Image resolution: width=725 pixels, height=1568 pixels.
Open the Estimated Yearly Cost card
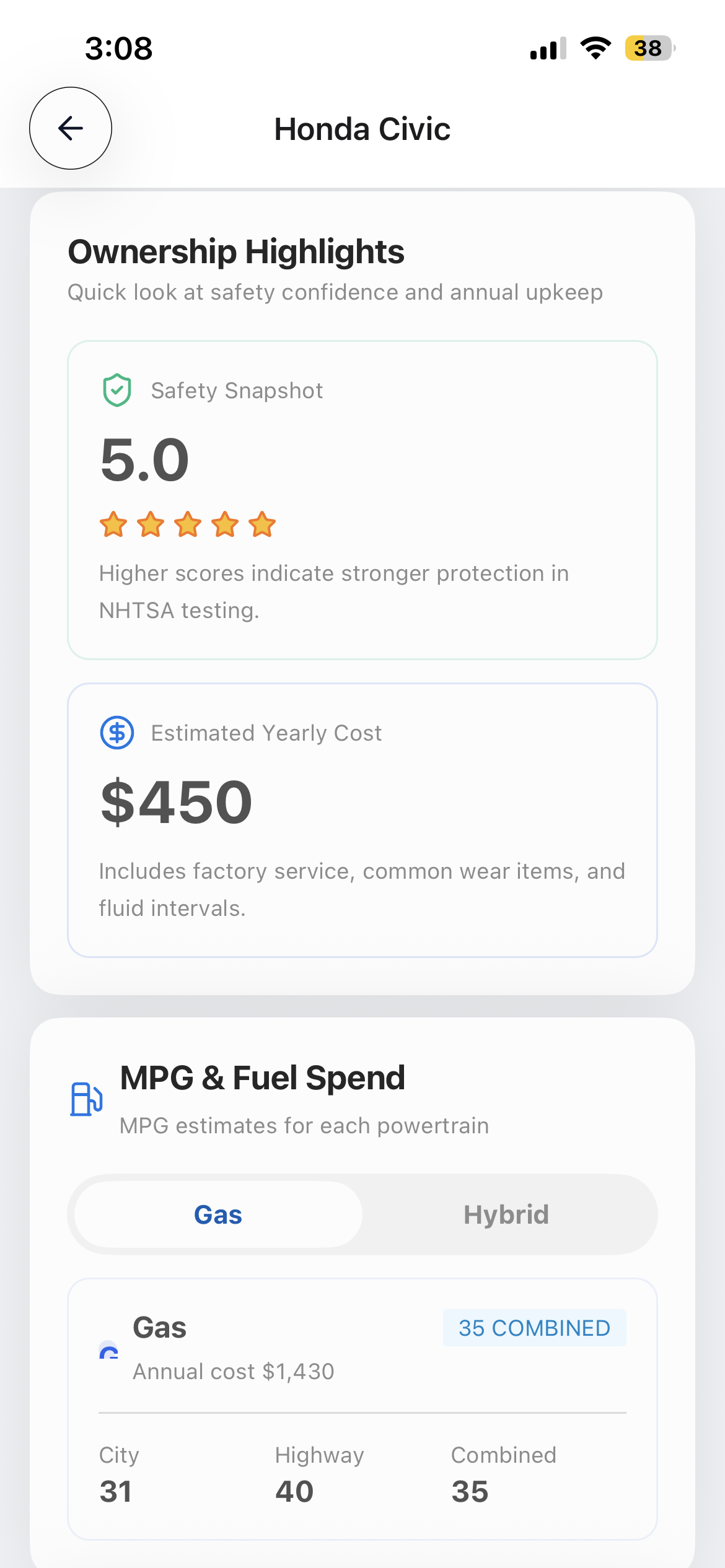coord(362,820)
